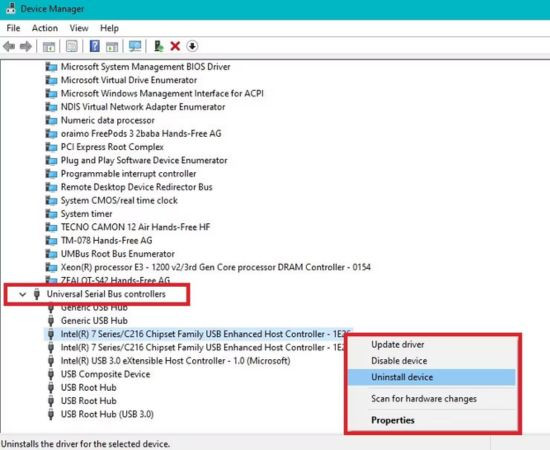Open the File menu
This screenshot has height=450, width=550.
coord(13,28)
